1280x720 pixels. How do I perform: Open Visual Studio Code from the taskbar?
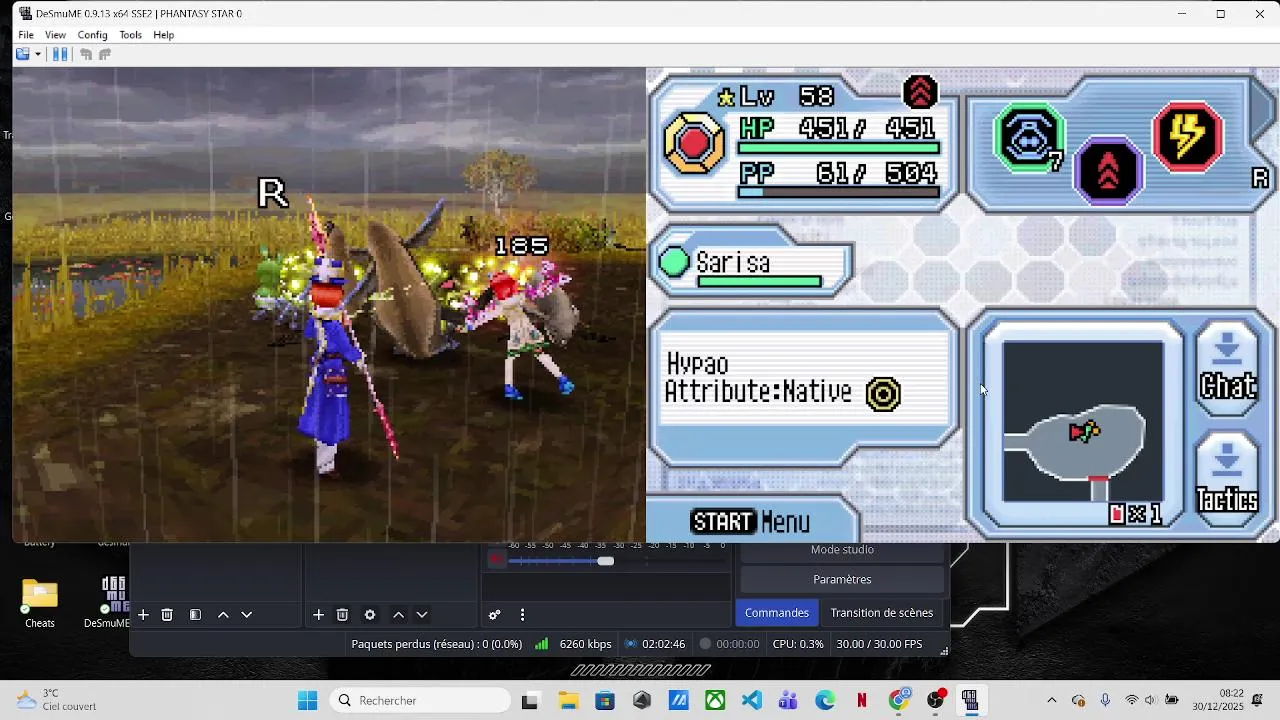(752, 700)
